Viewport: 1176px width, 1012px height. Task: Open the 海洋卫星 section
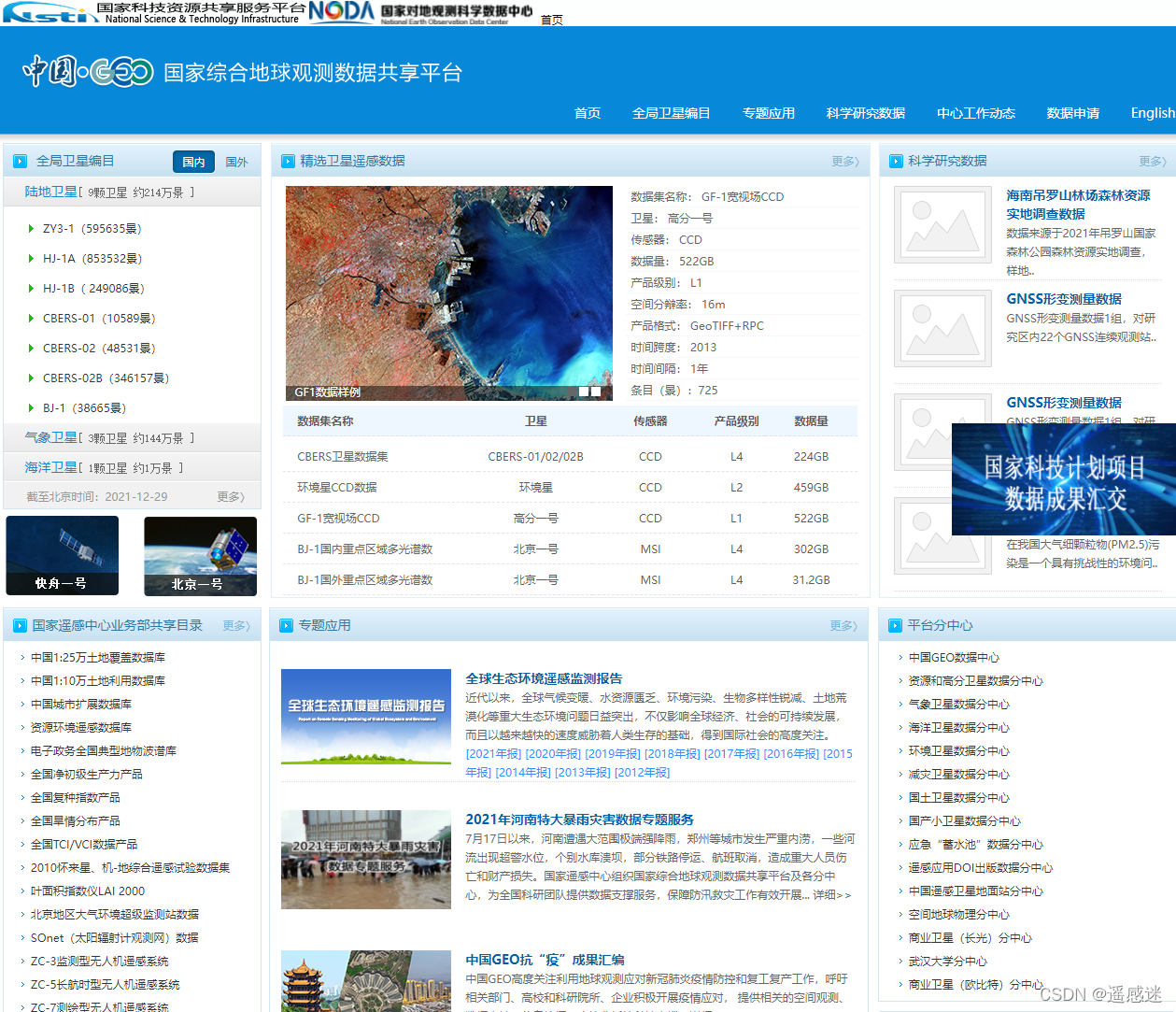[x=50, y=467]
